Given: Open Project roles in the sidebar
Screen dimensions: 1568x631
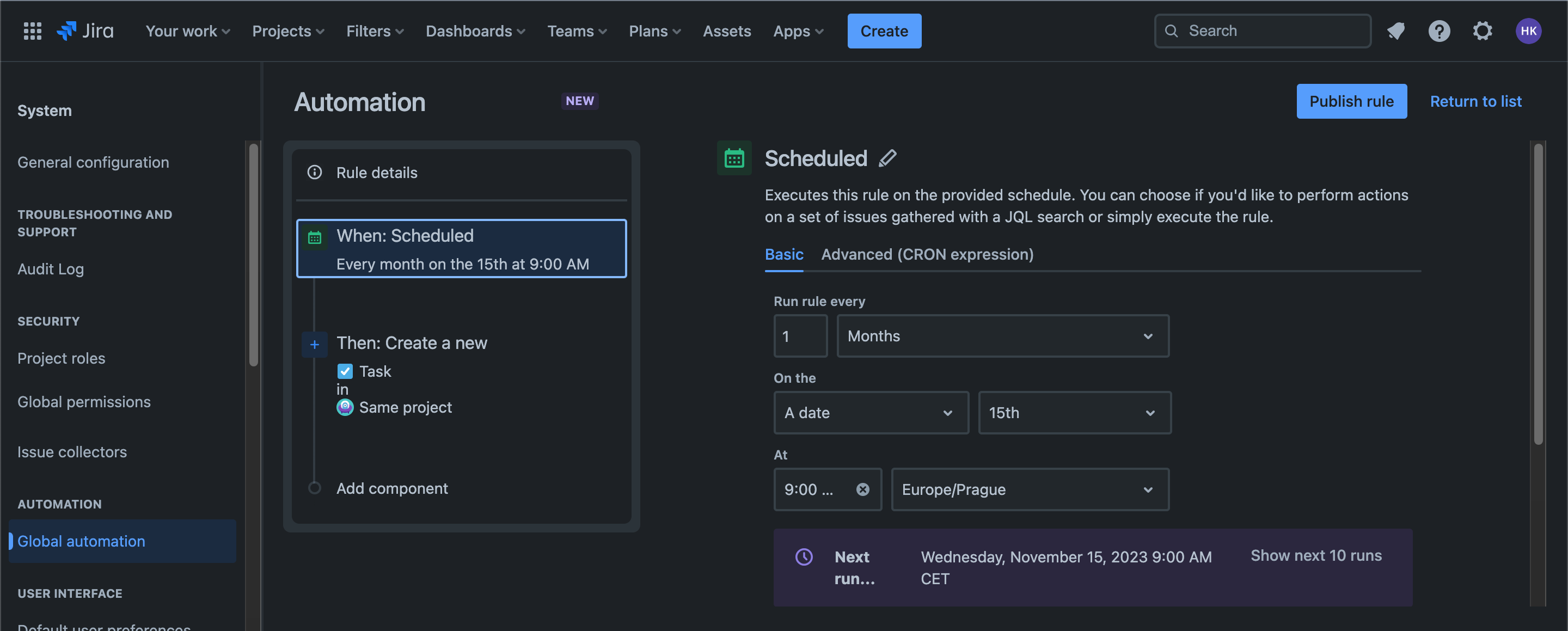Looking at the screenshot, I should tap(62, 358).
